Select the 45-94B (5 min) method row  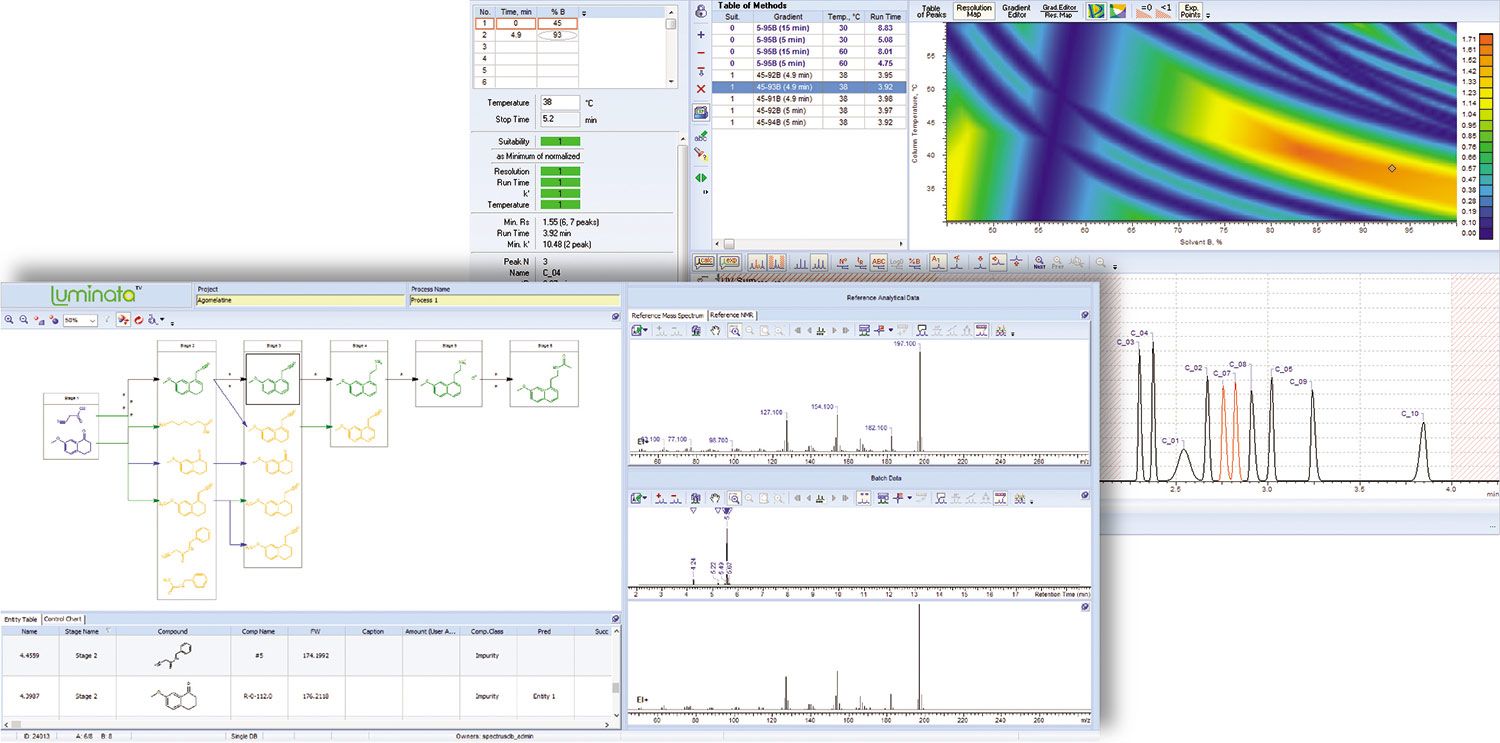(x=811, y=123)
